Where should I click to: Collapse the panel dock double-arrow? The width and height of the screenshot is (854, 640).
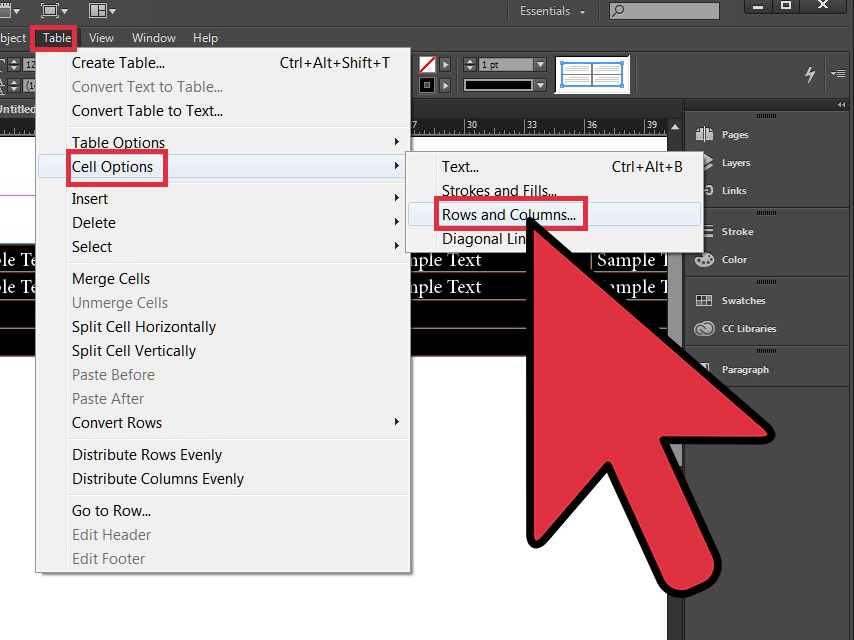coord(841,105)
